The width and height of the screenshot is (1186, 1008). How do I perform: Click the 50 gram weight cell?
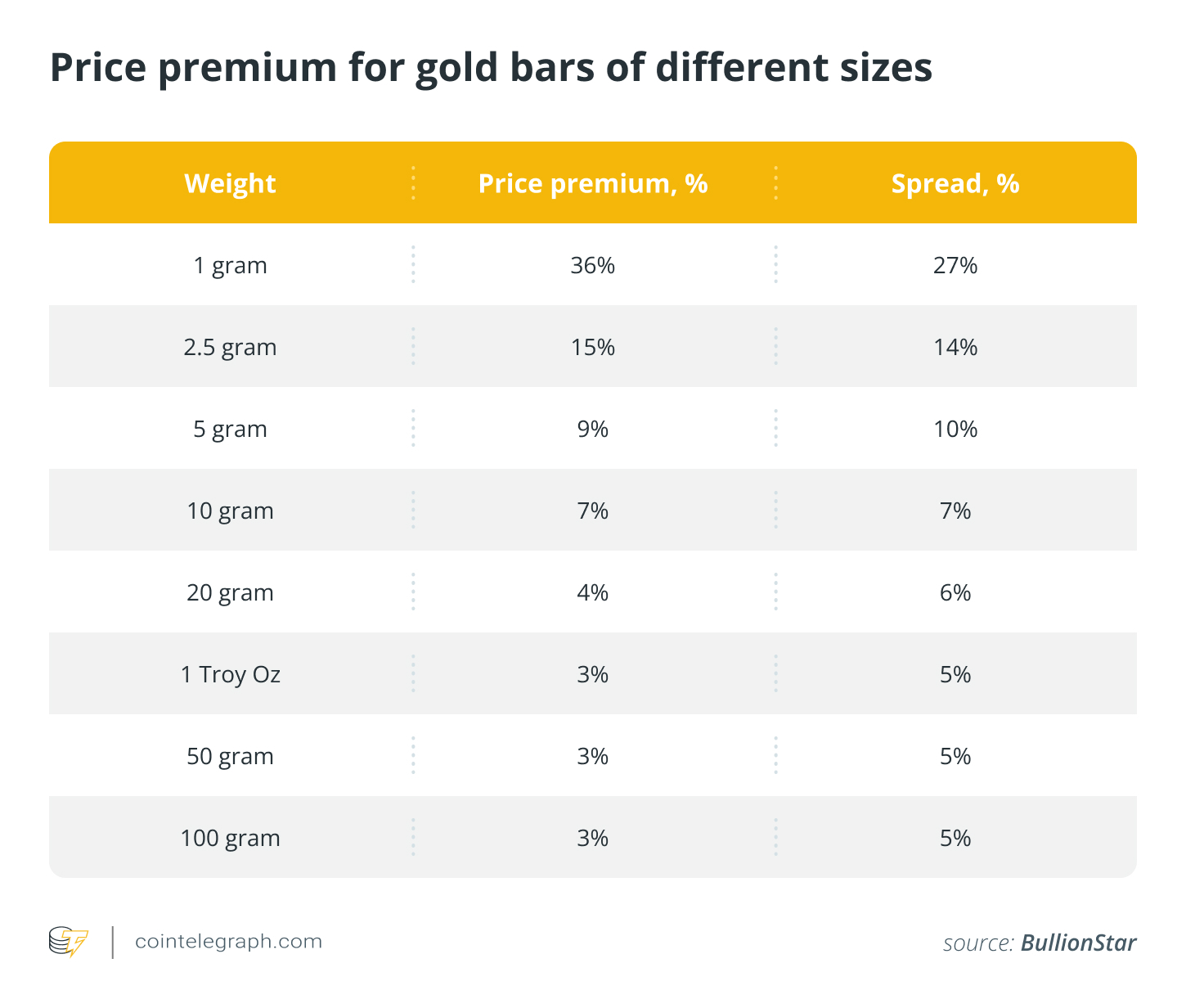(230, 756)
